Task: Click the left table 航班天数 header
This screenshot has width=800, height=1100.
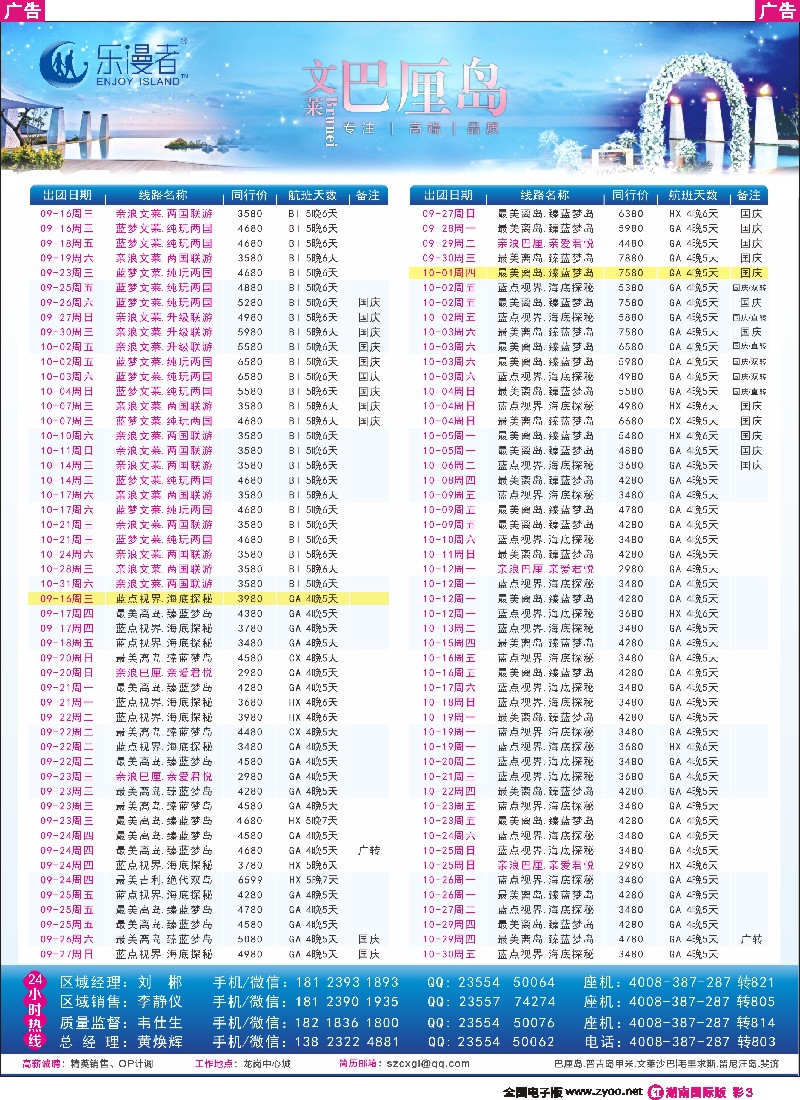Action: click(313, 195)
